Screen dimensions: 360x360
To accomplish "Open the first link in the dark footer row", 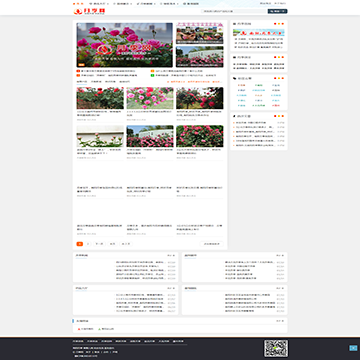I will click(78, 341).
